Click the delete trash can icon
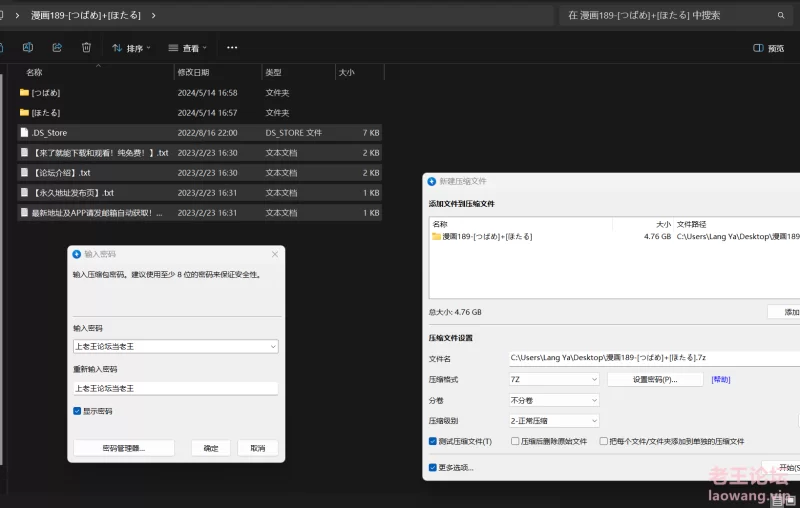800x508 pixels. 86,47
